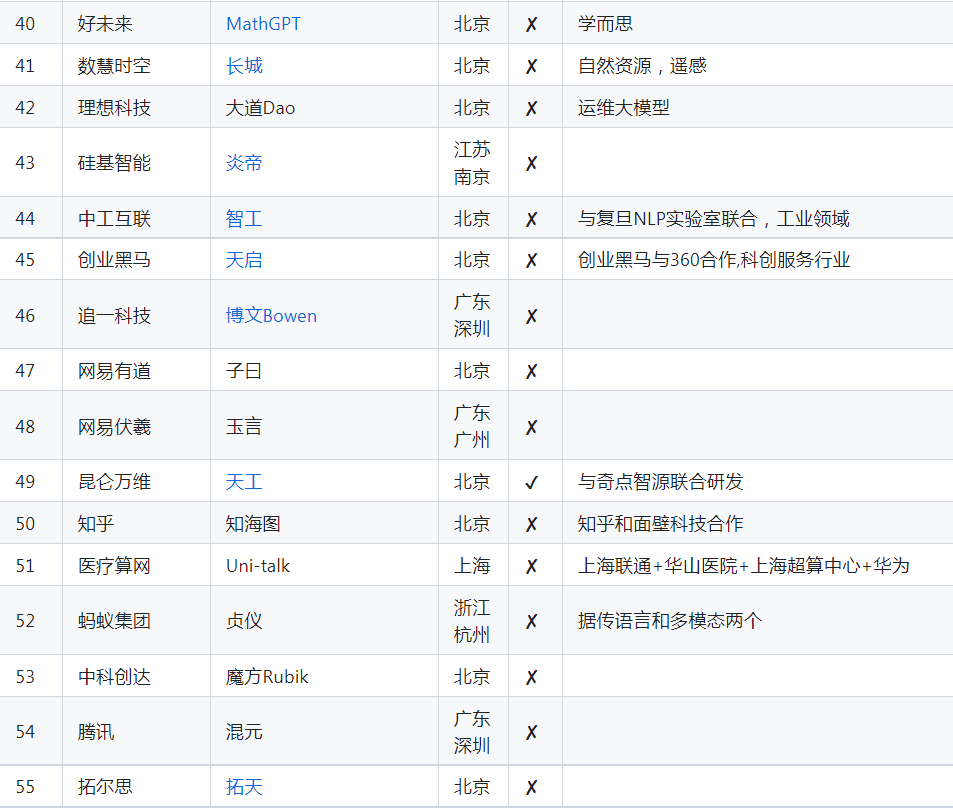Click row number 40
The width and height of the screenshot is (953, 808).
[x=25, y=24]
